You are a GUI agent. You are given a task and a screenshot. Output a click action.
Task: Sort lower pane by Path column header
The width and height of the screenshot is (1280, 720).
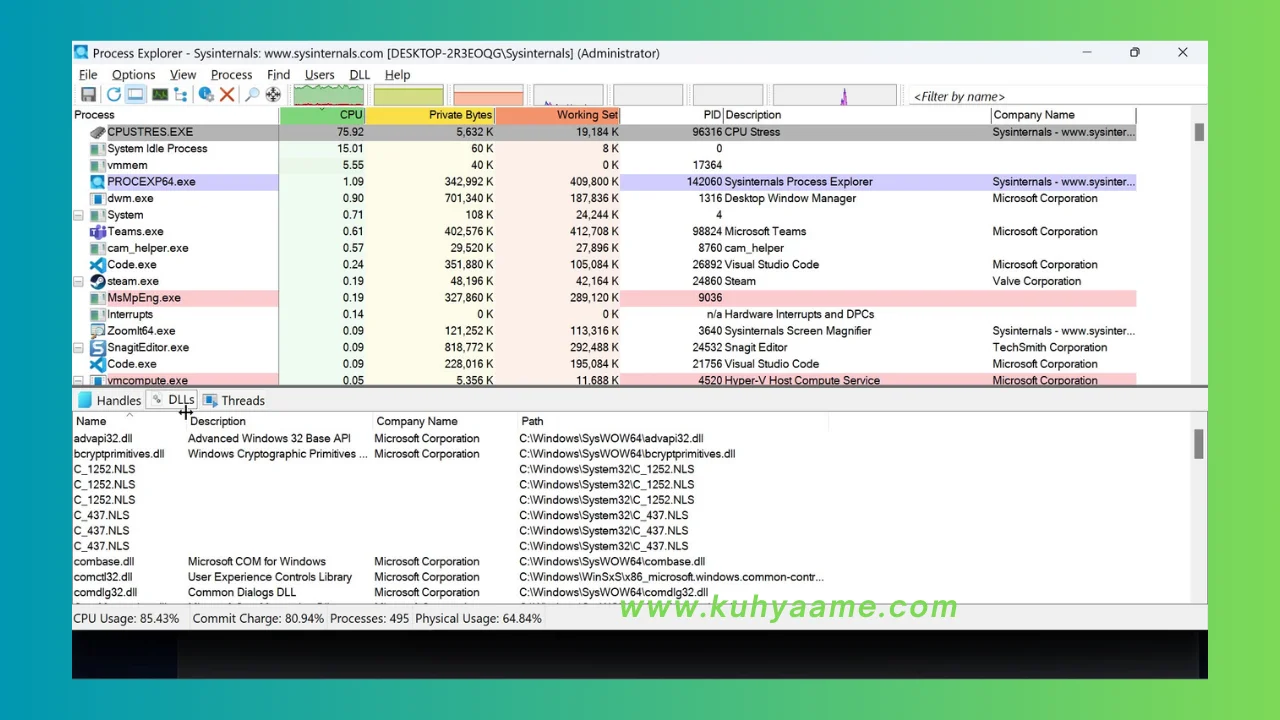[673, 421]
